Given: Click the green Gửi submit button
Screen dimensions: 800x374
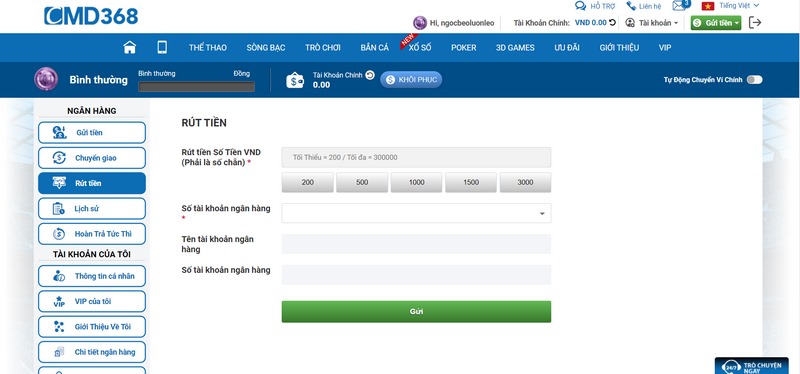Looking at the screenshot, I should click(x=416, y=311).
